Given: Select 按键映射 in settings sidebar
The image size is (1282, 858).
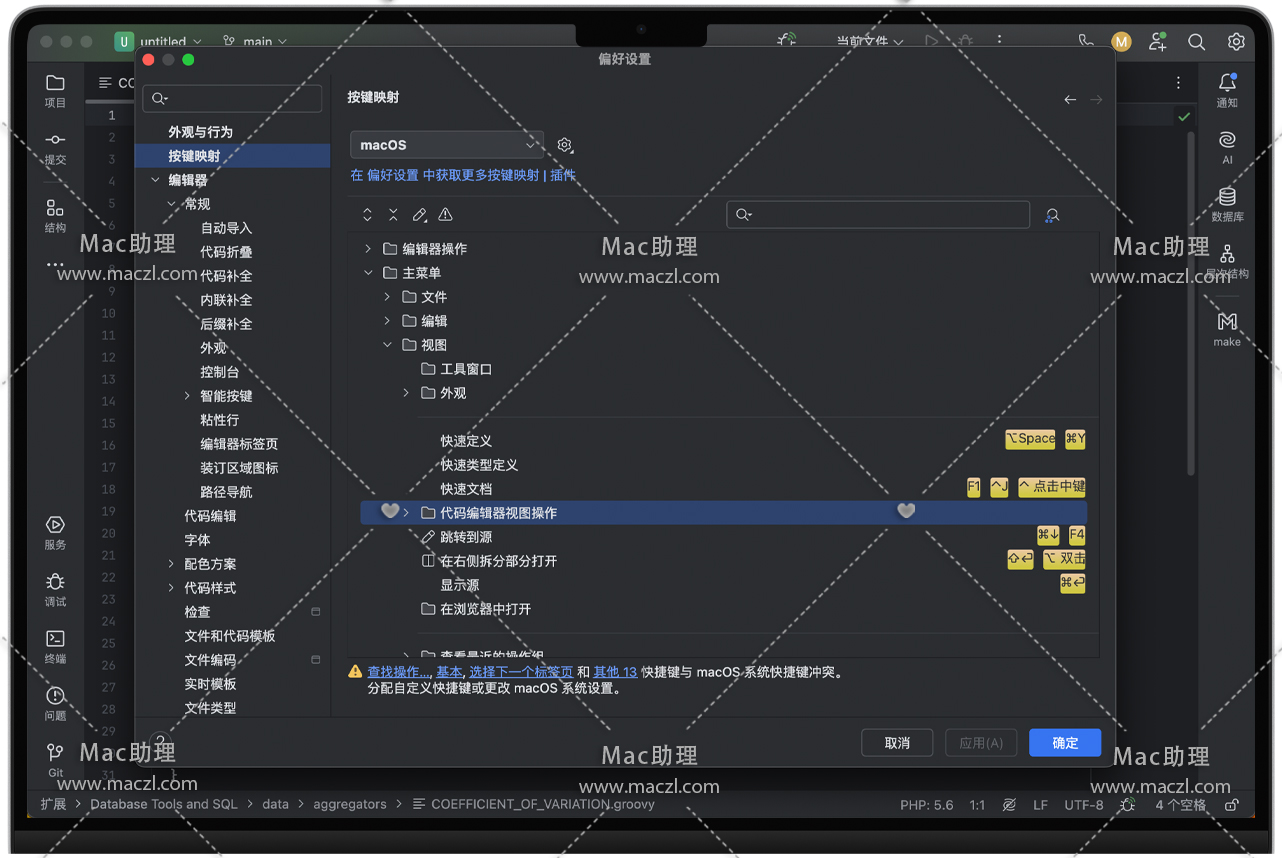Looking at the screenshot, I should (x=232, y=156).
